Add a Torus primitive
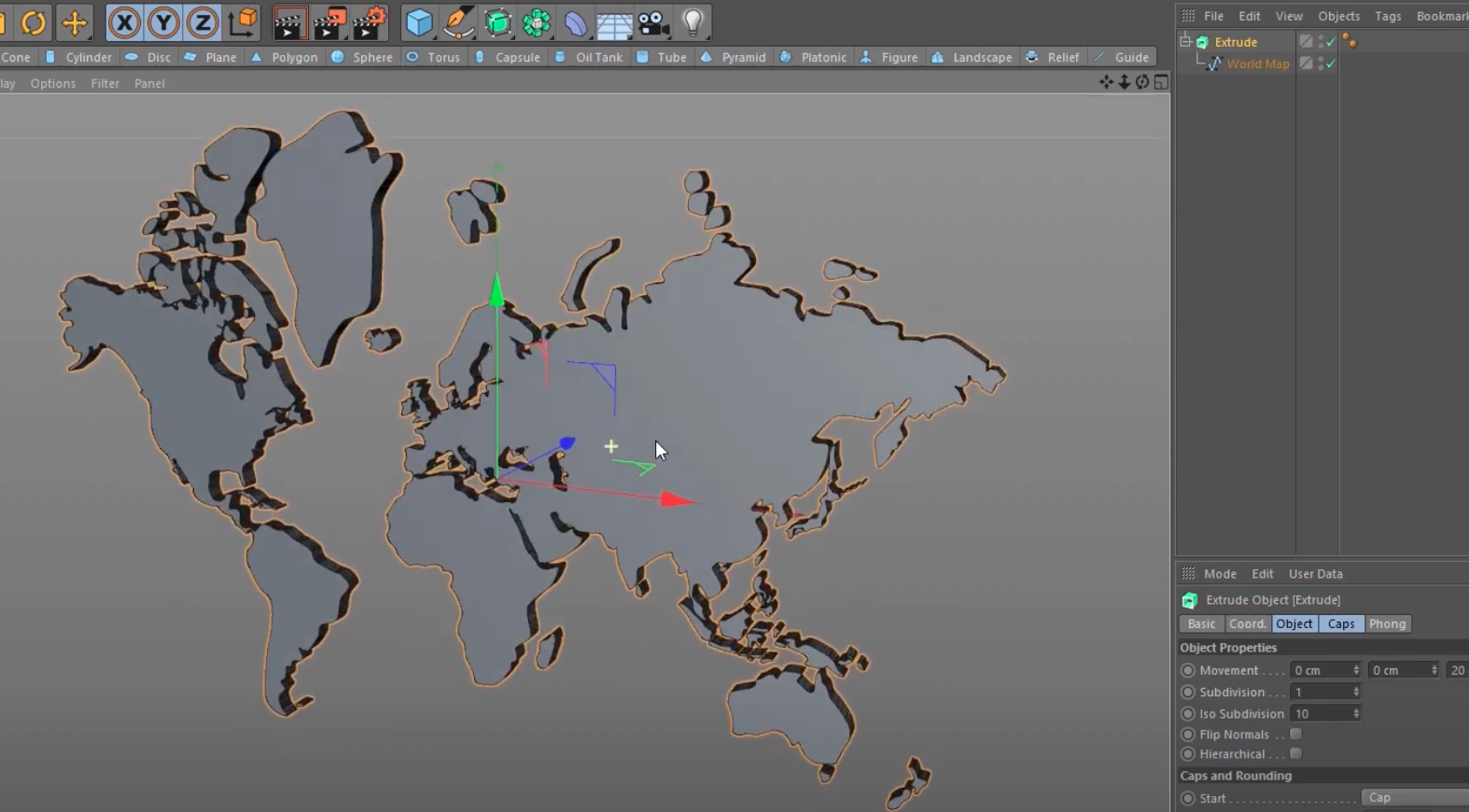This screenshot has width=1469, height=812. coord(433,57)
